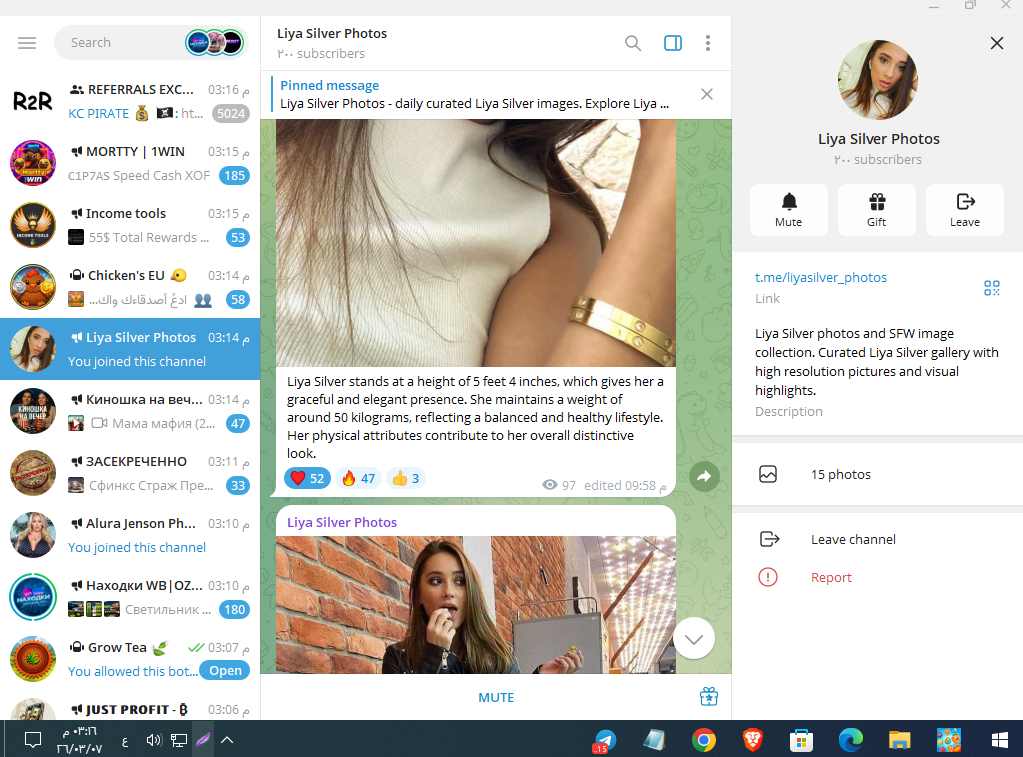Dismiss the pinned message bar
Screen dimensions: 1023x757
pos(707,94)
